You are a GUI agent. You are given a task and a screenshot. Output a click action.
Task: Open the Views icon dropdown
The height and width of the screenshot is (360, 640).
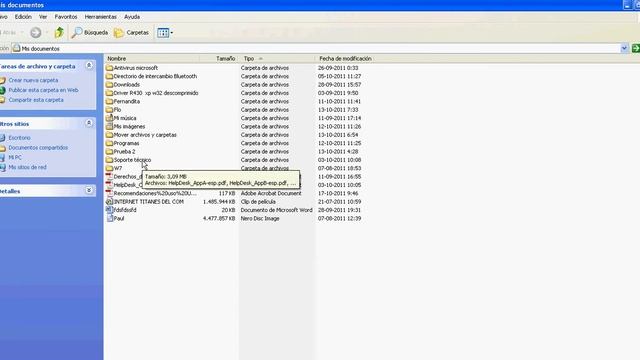click(x=165, y=33)
